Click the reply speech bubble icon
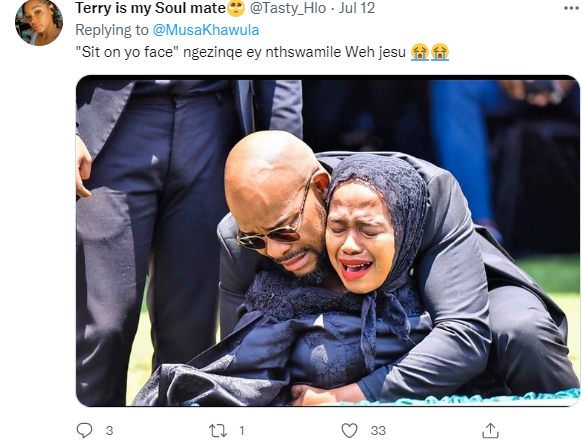 (x=84, y=430)
